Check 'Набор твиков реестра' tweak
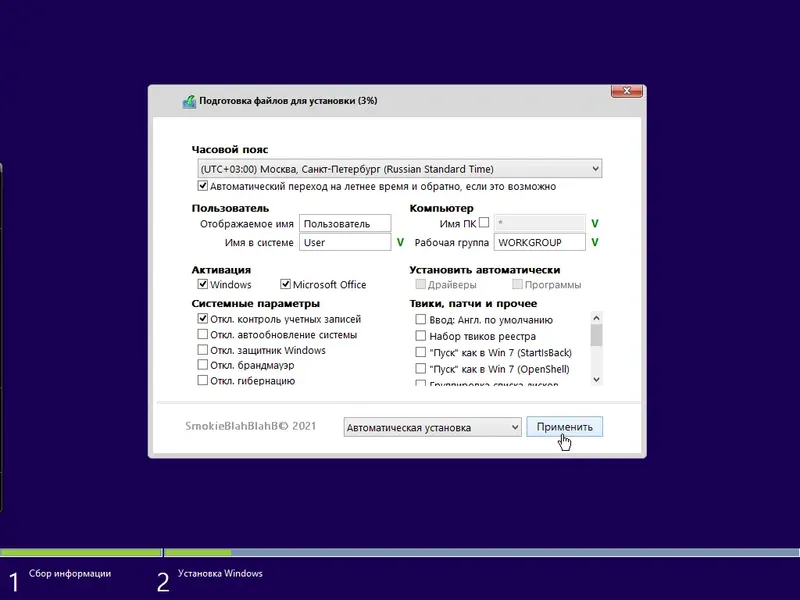Viewport: 800px width, 600px height. 419,334
